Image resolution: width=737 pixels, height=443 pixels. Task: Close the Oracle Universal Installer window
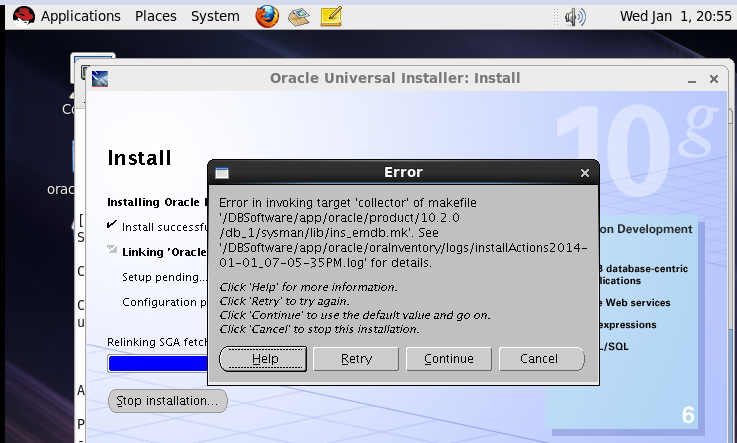point(713,79)
